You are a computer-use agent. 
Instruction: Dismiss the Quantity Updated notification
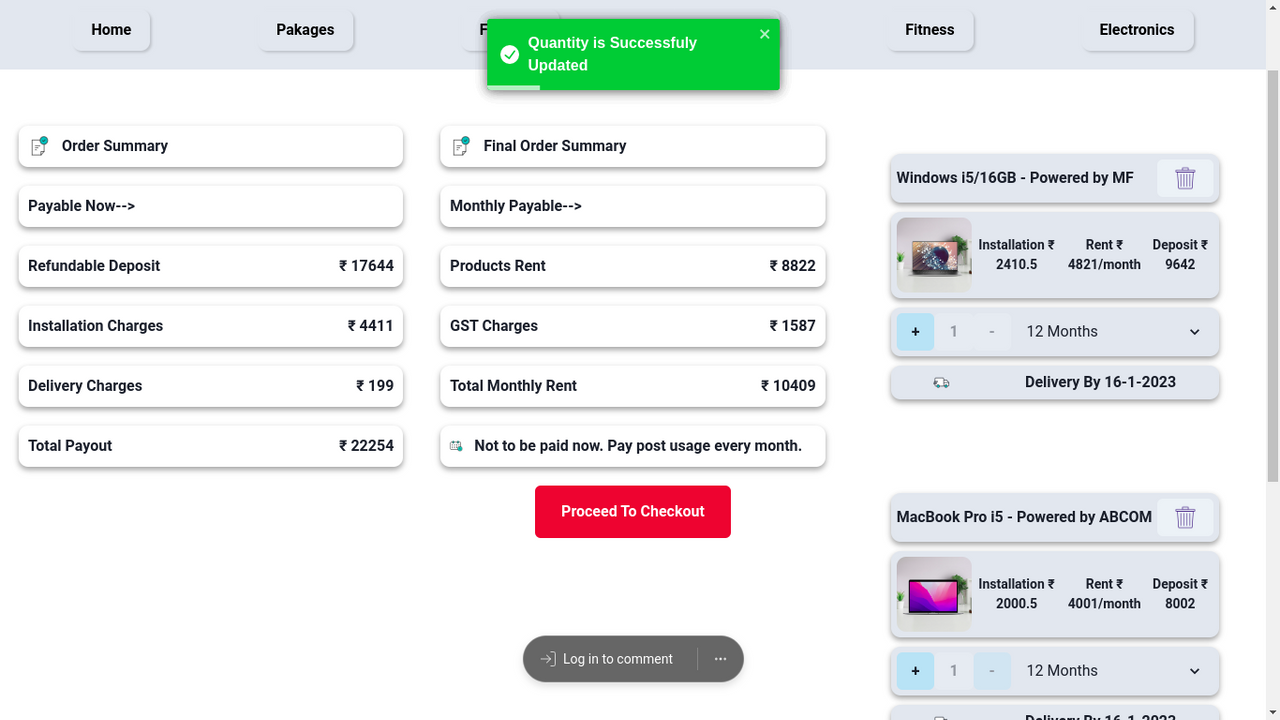click(x=764, y=33)
